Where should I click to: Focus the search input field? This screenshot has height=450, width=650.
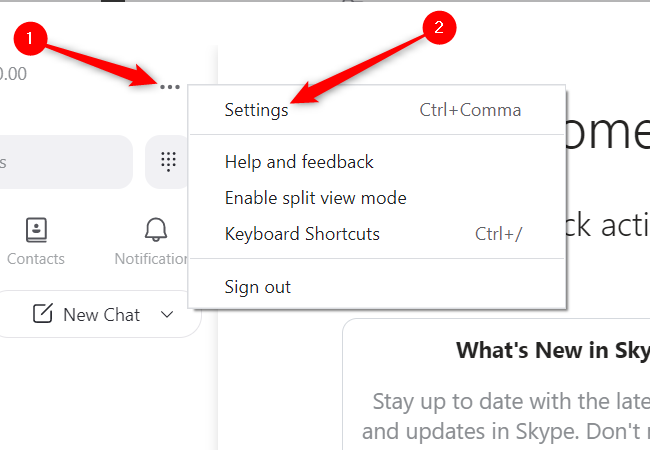click(60, 161)
